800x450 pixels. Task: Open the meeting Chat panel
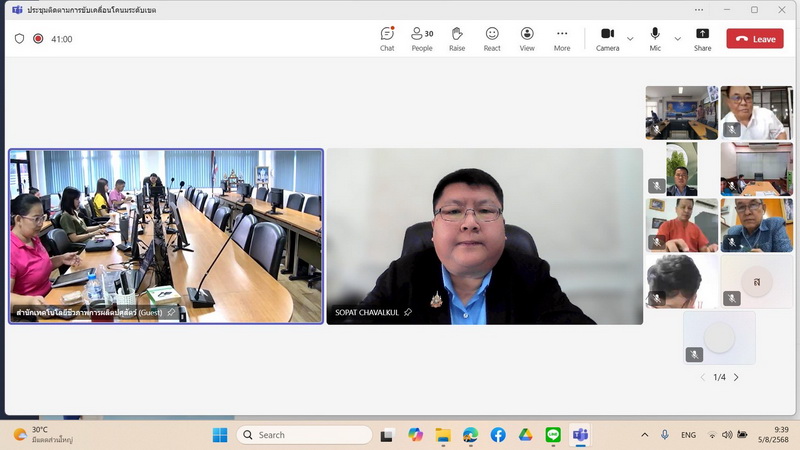point(387,38)
